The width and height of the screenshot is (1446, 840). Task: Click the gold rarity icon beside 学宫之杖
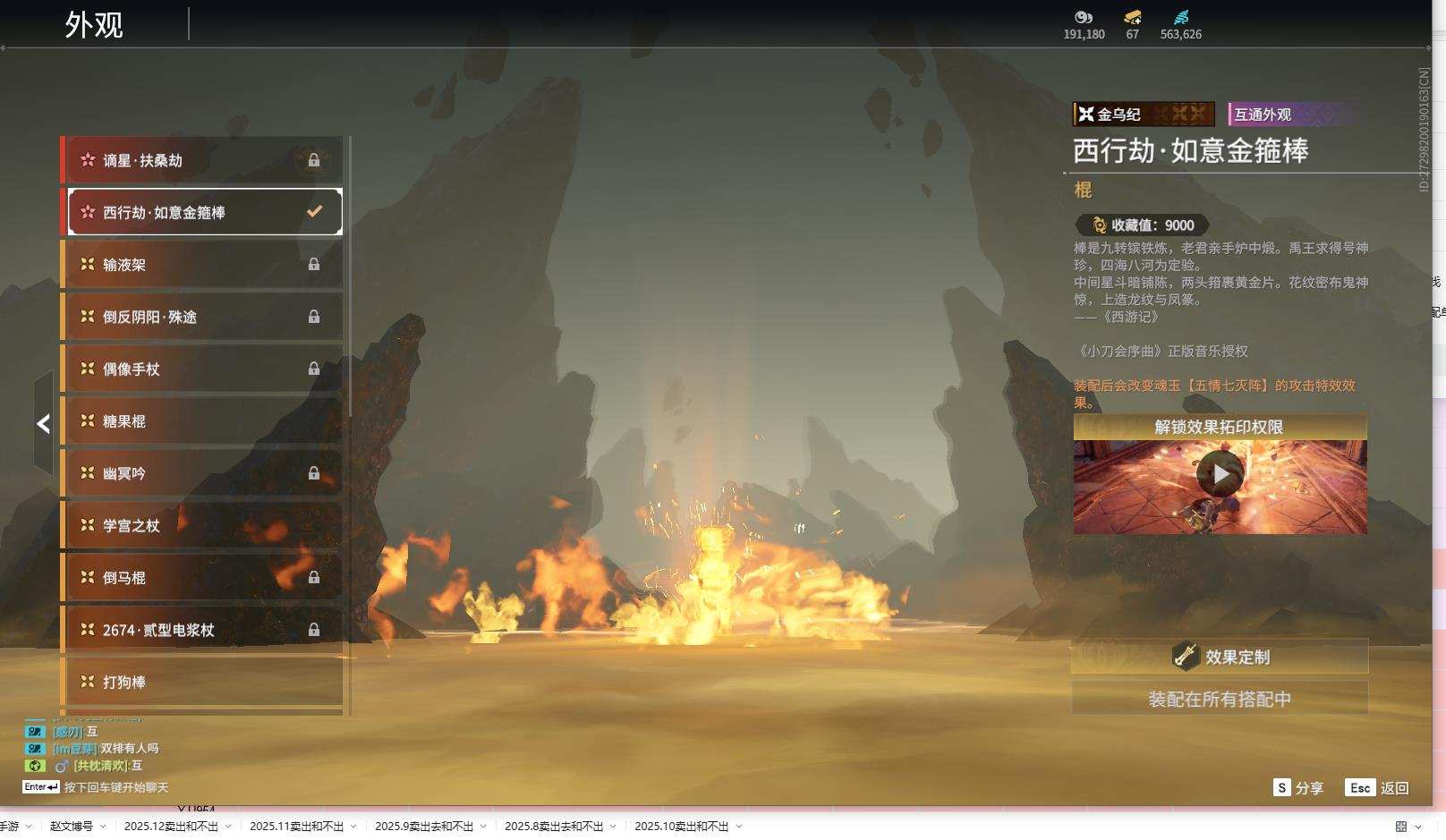(88, 525)
